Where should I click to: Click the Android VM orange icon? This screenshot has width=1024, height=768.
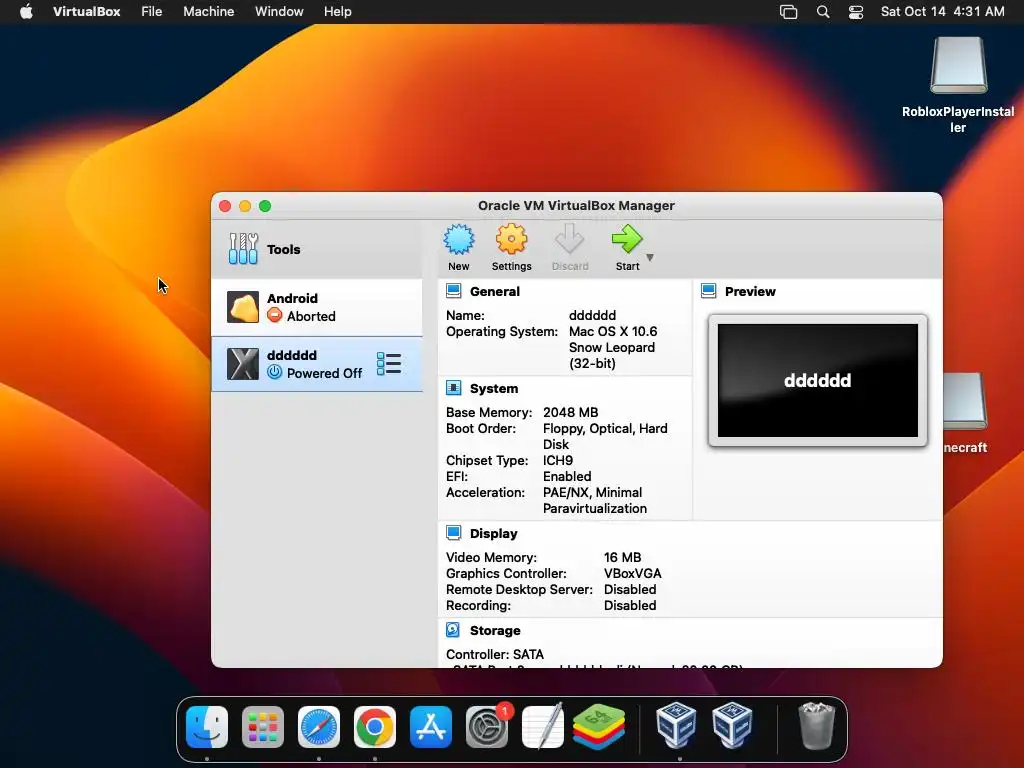point(243,307)
